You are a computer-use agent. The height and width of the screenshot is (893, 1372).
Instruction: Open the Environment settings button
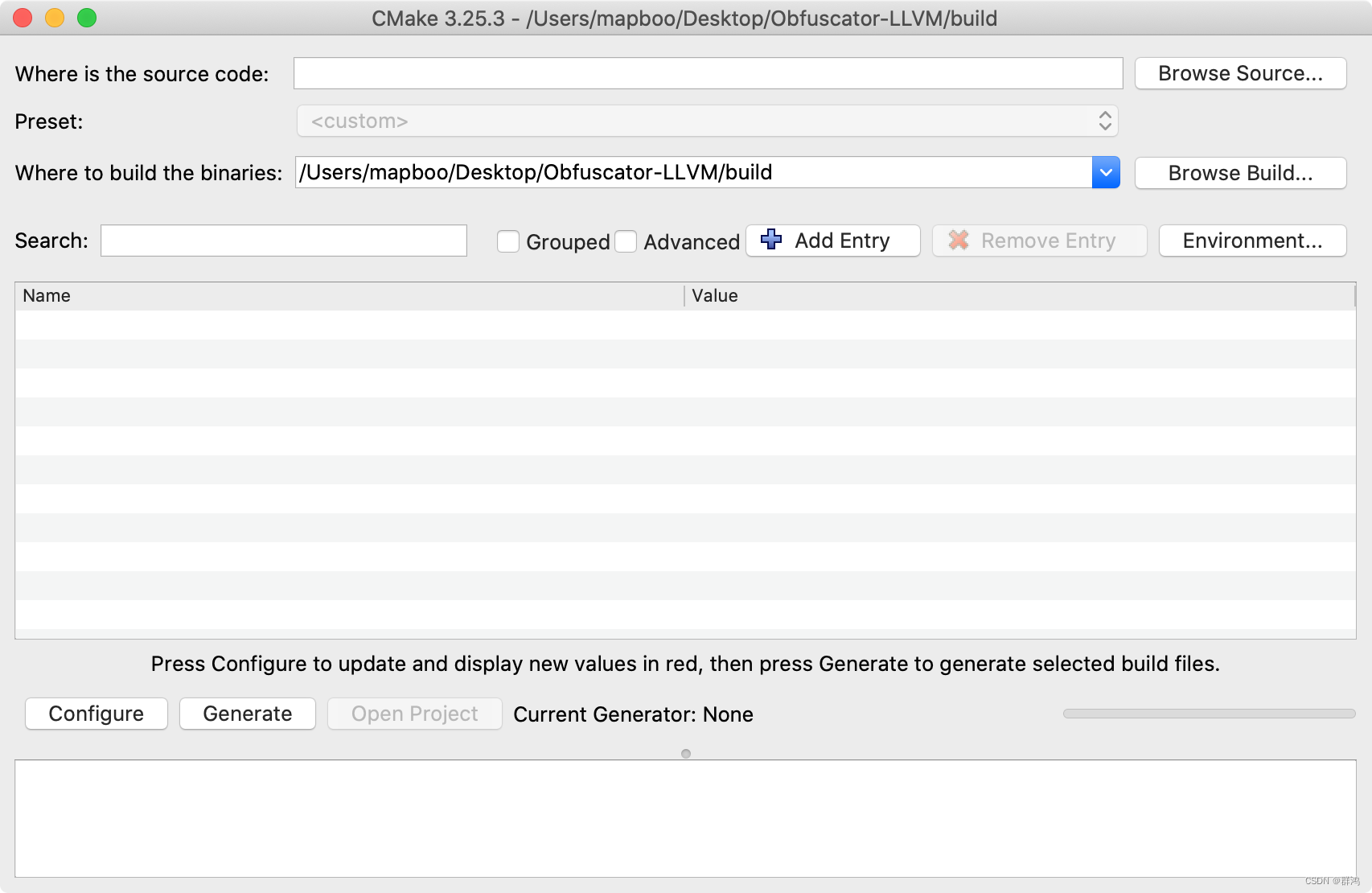1252,241
